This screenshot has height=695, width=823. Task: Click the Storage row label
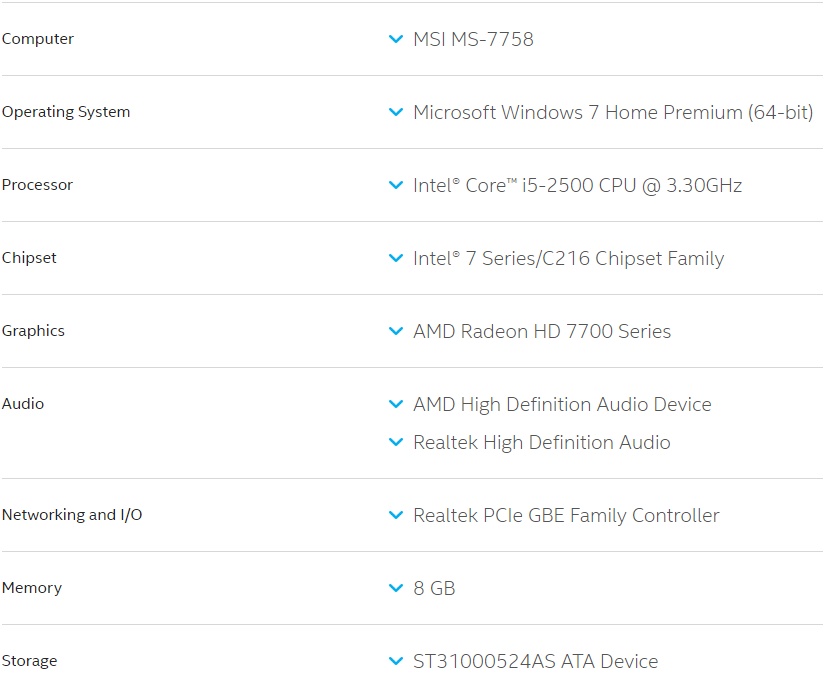pos(29,661)
